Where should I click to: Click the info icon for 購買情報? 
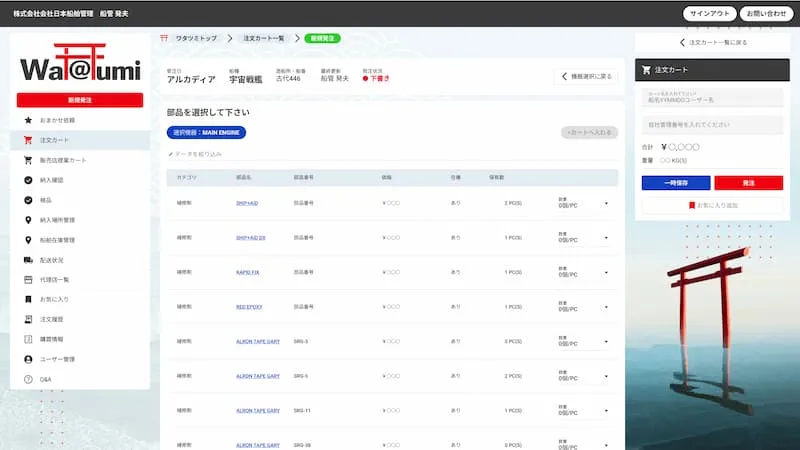(28, 339)
